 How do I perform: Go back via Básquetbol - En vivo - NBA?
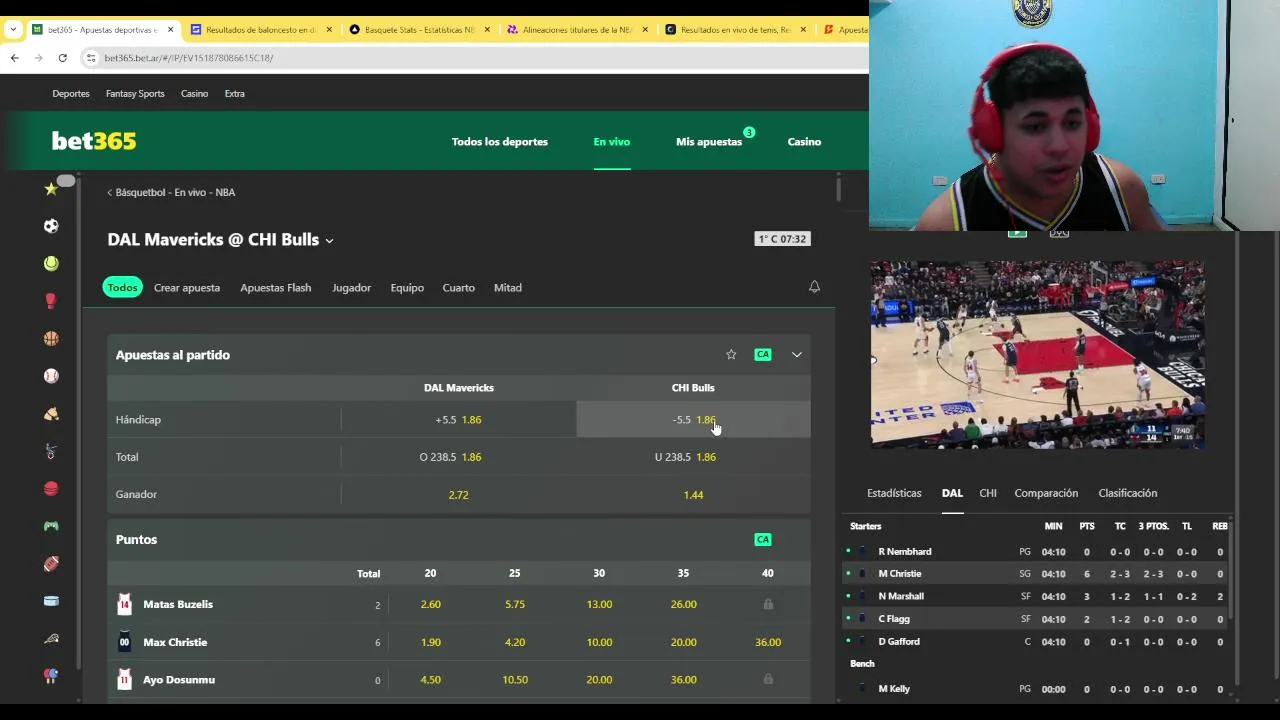[x=171, y=192]
